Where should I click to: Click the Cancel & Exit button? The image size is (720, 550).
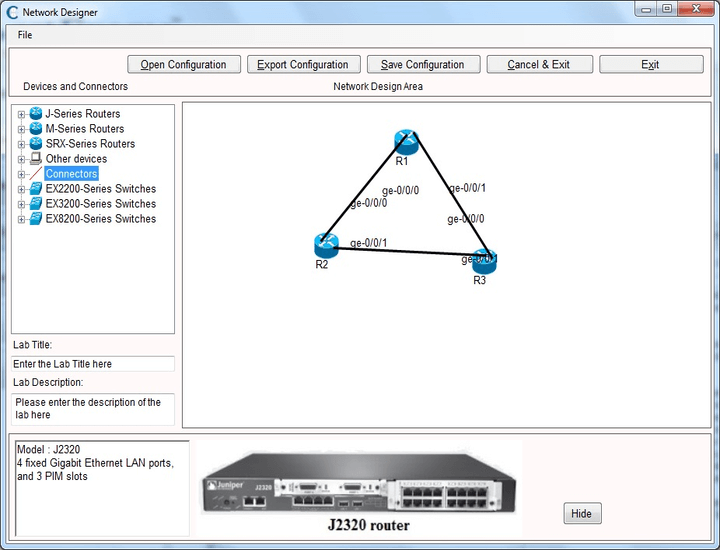tap(540, 64)
